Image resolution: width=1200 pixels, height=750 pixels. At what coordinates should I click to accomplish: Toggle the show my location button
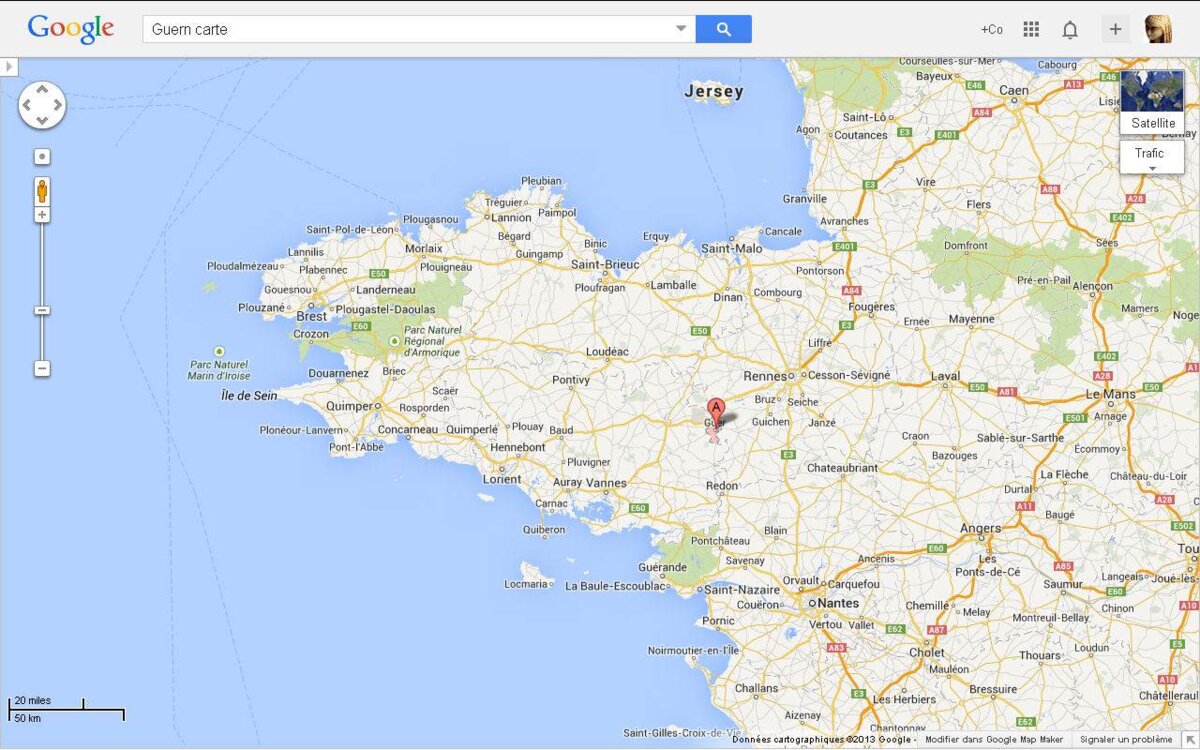point(42,157)
